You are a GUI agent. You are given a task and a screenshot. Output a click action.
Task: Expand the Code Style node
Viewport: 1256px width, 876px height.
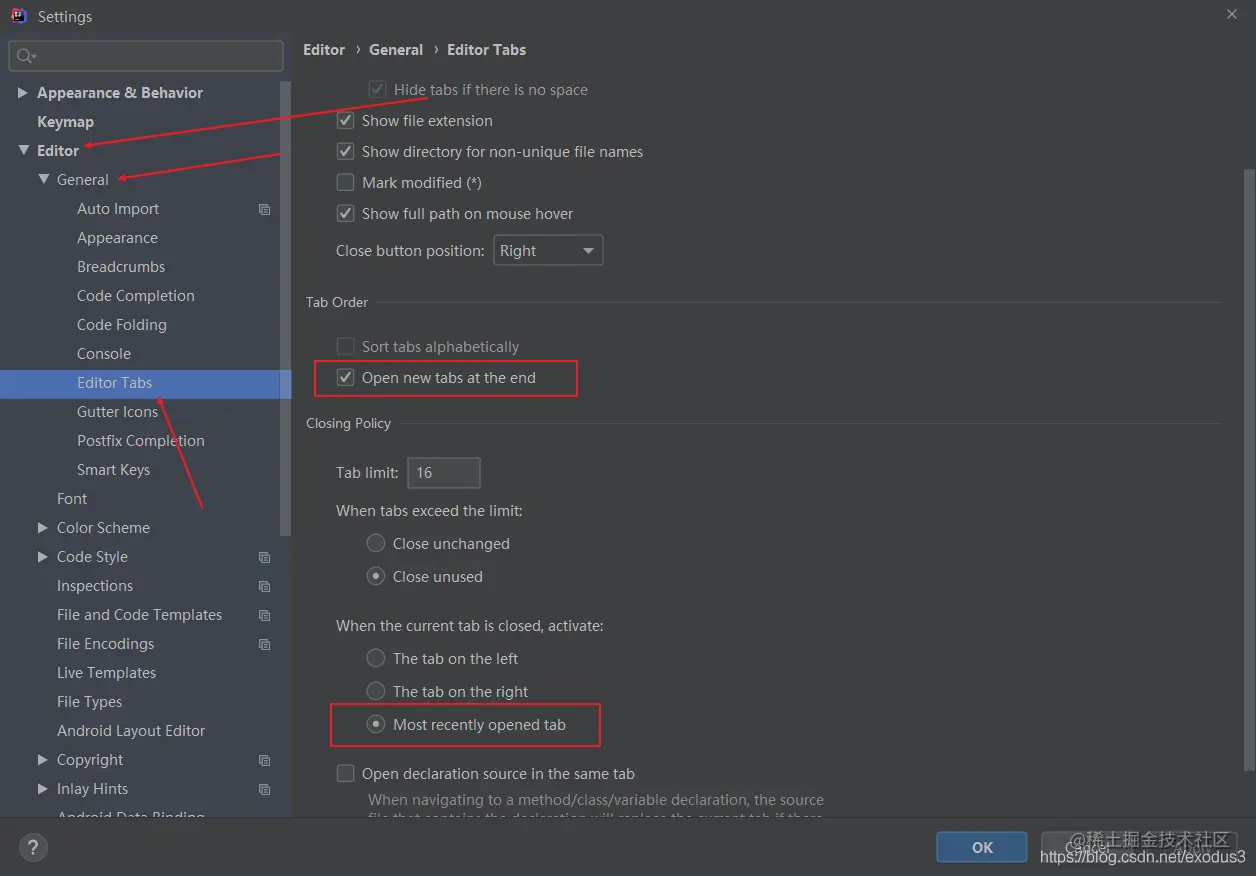42,557
